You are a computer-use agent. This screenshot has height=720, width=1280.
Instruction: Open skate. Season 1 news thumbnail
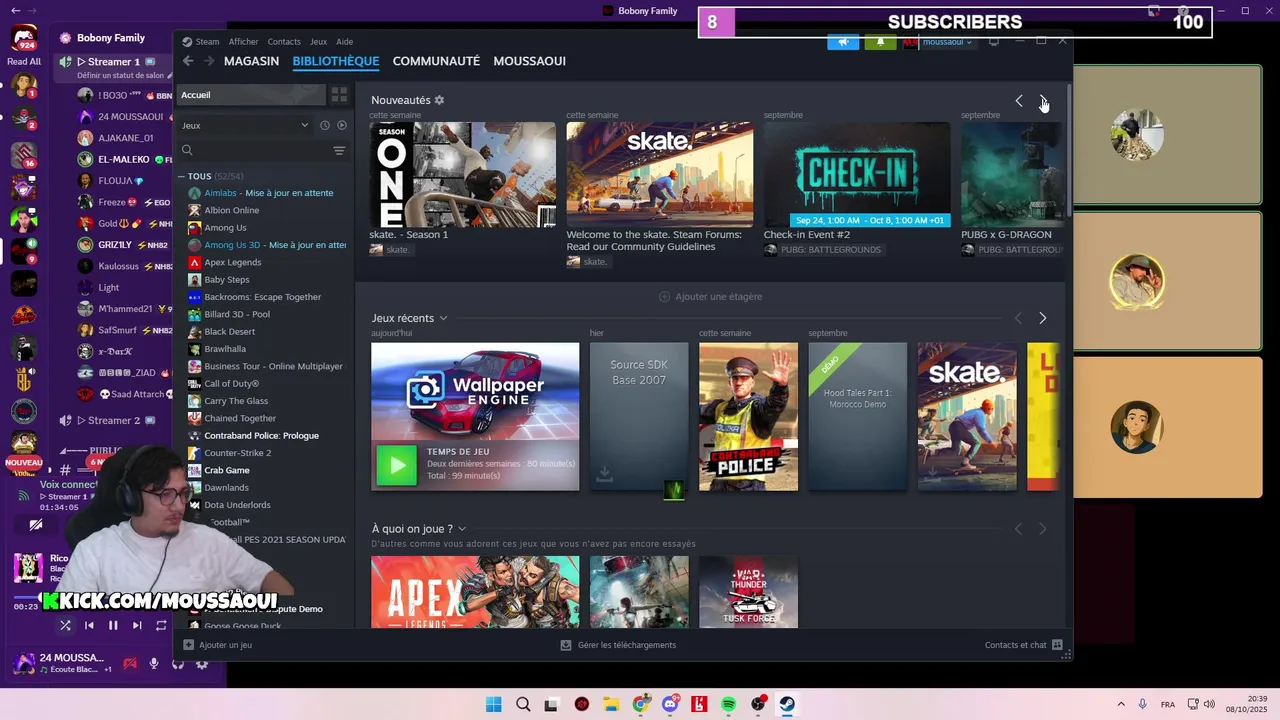coord(462,175)
